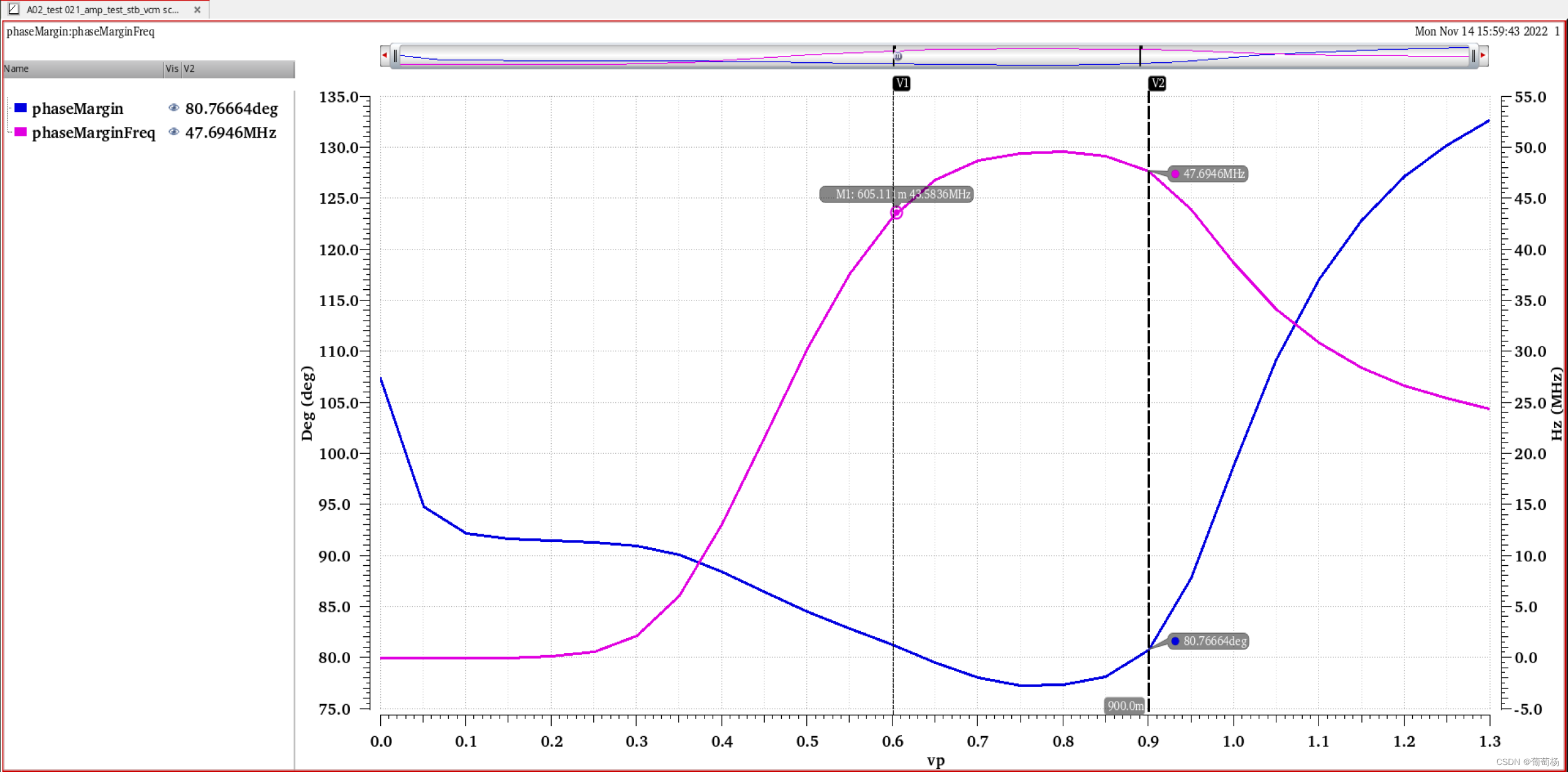The image size is (1568, 772).
Task: Click the M1 marker in overview strip
Action: pos(898,57)
